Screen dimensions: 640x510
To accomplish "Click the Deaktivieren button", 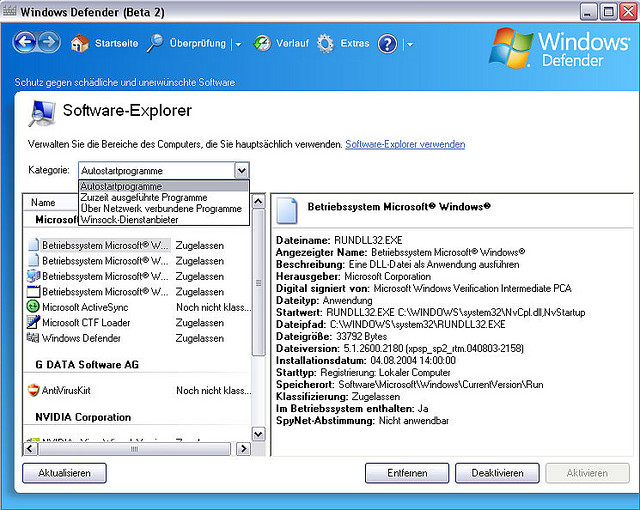I will (497, 473).
